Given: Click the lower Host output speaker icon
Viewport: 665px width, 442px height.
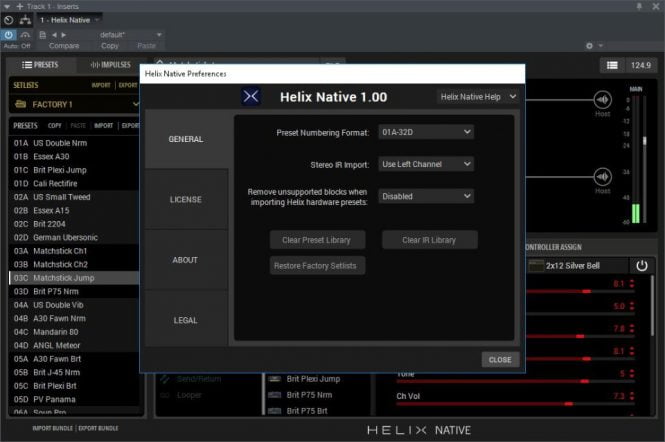Looking at the screenshot, I should [603, 176].
